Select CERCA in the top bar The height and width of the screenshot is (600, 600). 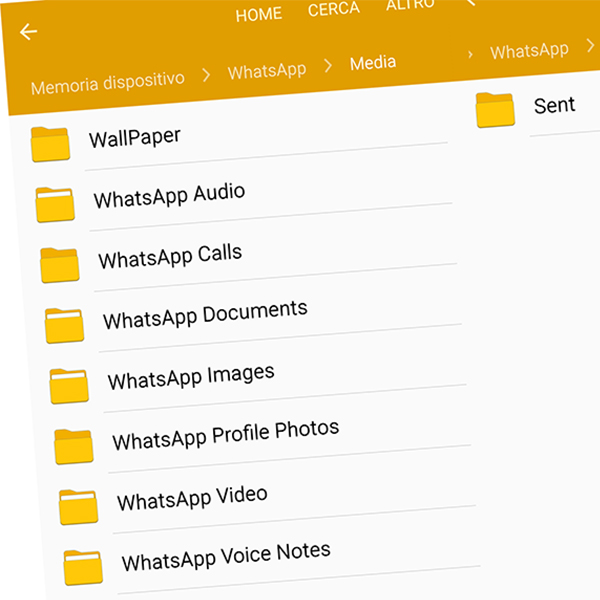(x=334, y=9)
